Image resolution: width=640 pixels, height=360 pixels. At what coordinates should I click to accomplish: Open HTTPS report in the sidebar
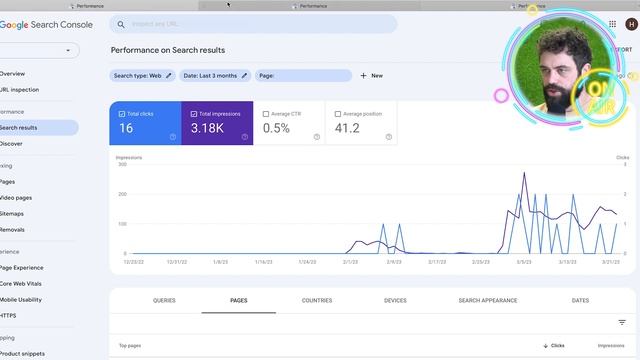tap(8, 316)
